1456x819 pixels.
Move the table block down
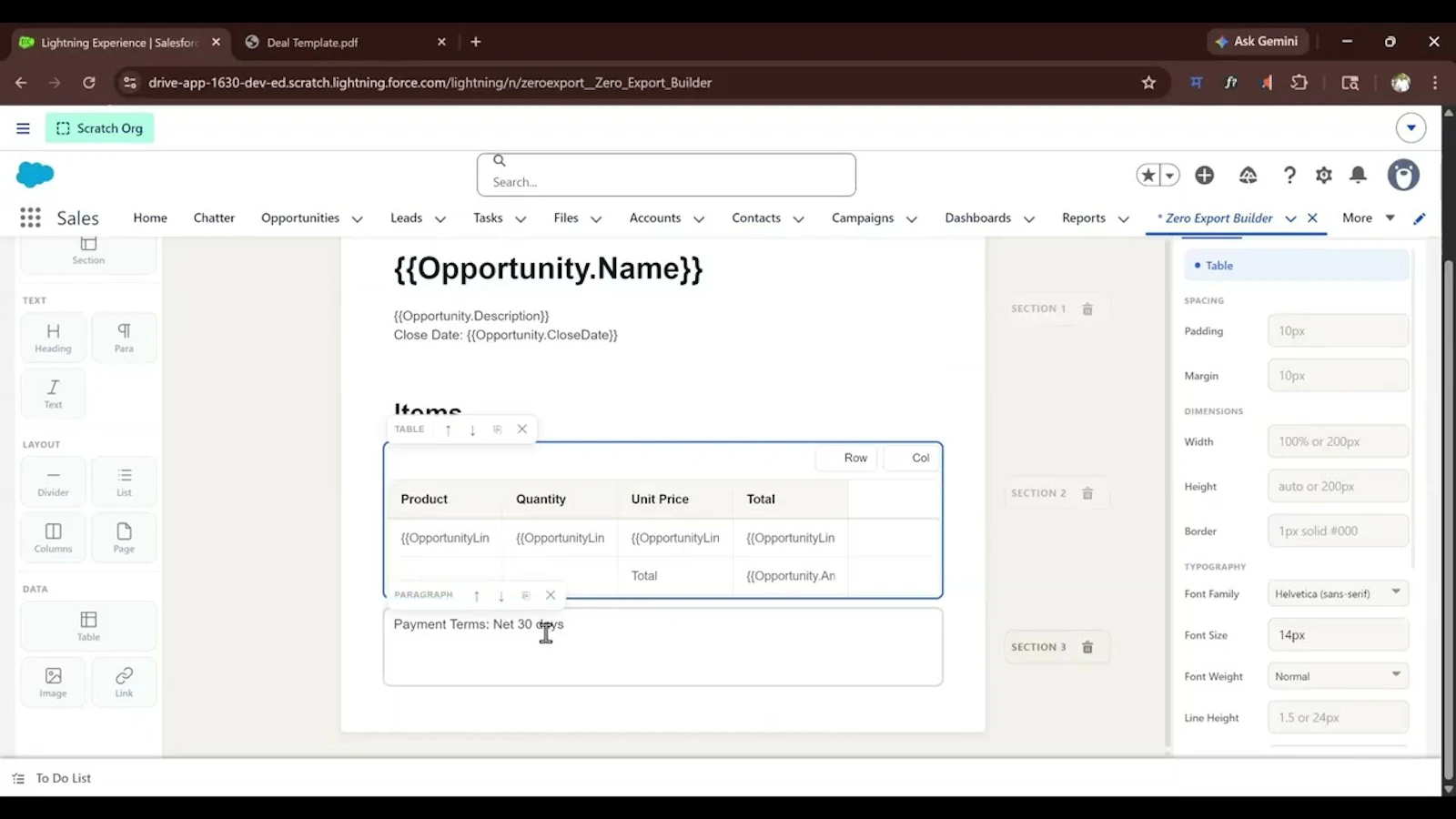coord(472,430)
